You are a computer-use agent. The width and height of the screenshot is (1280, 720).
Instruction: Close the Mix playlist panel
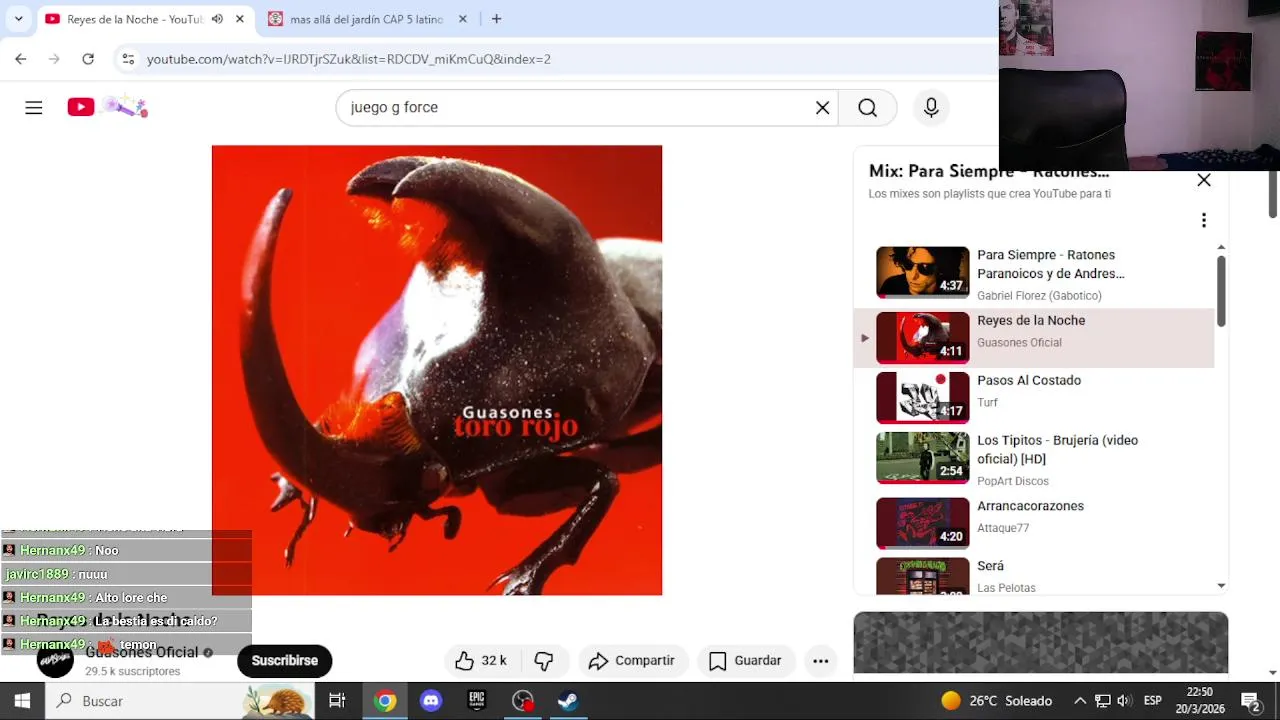click(x=1204, y=180)
